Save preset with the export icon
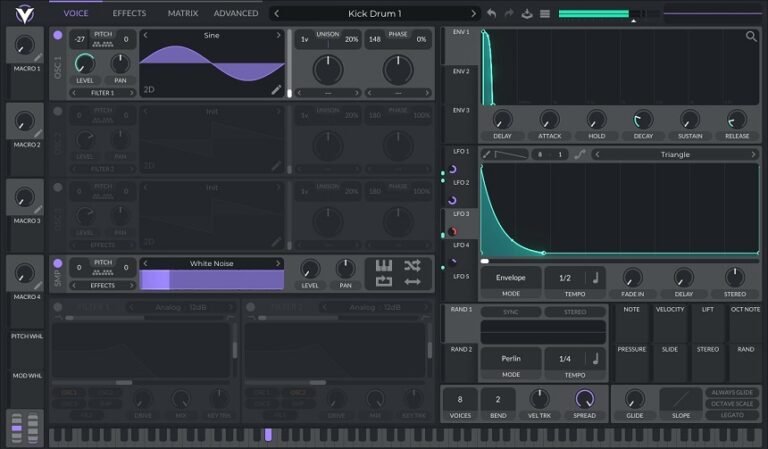768x449 pixels. click(527, 14)
